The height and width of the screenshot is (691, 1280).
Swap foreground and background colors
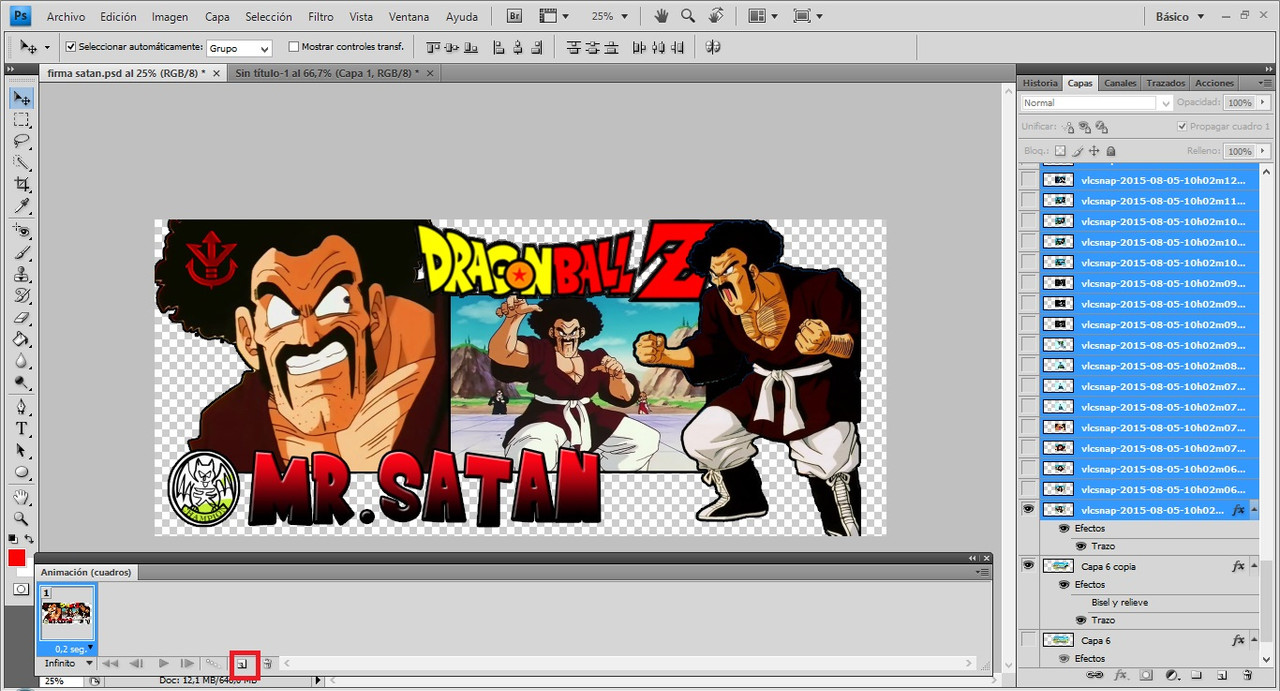[28, 540]
